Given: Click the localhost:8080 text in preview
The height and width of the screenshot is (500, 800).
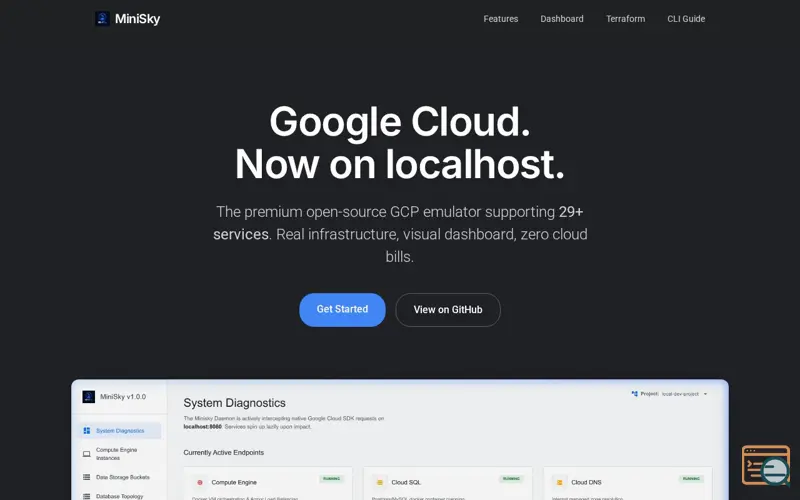Looking at the screenshot, I should click(203, 427).
